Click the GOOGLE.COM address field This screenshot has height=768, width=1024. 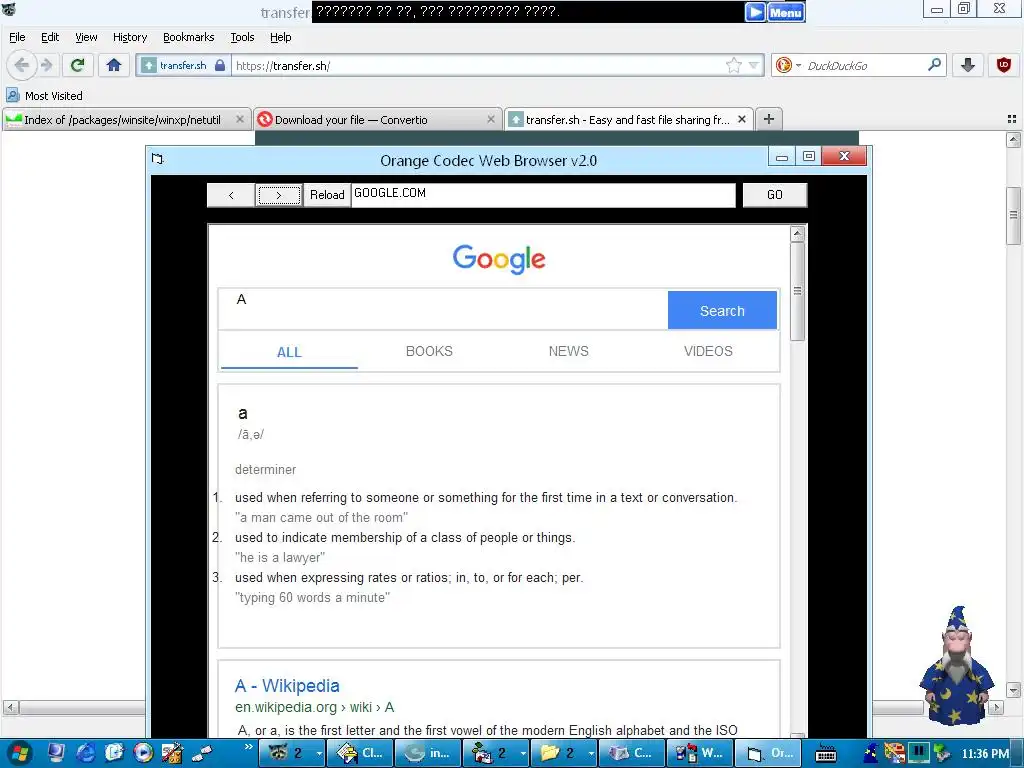[x=543, y=195]
